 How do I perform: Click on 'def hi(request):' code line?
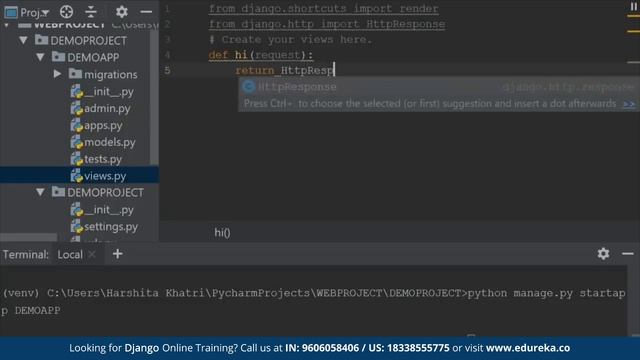click(260, 55)
